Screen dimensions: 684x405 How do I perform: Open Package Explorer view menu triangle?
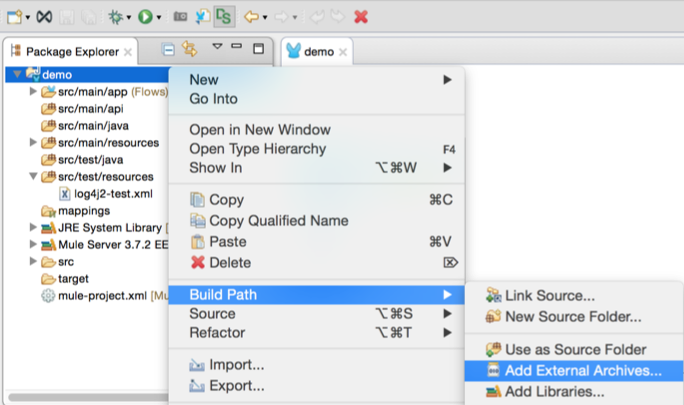pos(217,48)
